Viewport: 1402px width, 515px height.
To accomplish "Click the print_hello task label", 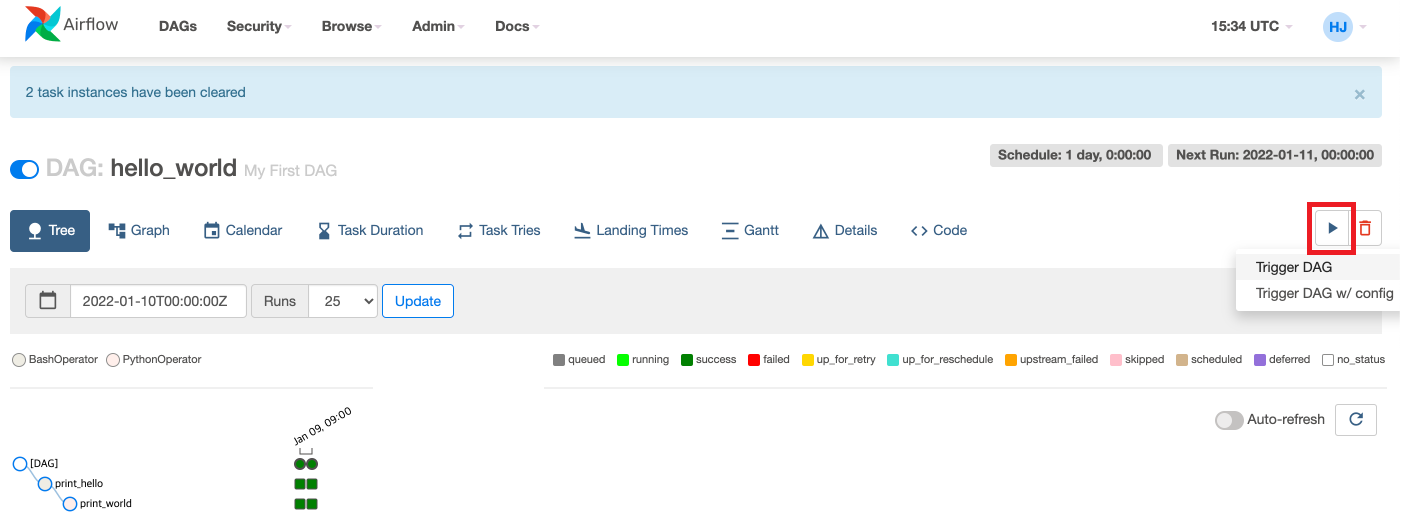I will (79, 484).
